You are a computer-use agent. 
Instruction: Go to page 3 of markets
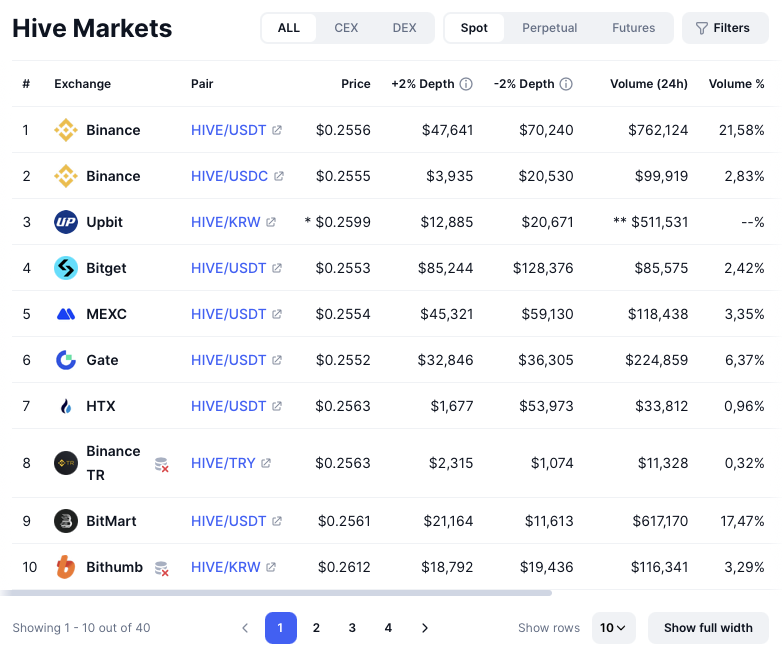352,628
